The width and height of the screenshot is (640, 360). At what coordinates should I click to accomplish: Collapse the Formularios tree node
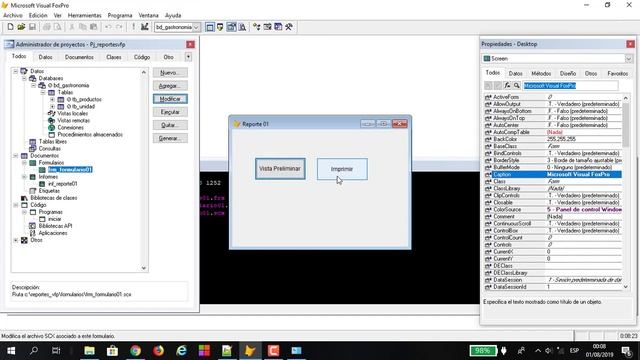[x=24, y=162]
